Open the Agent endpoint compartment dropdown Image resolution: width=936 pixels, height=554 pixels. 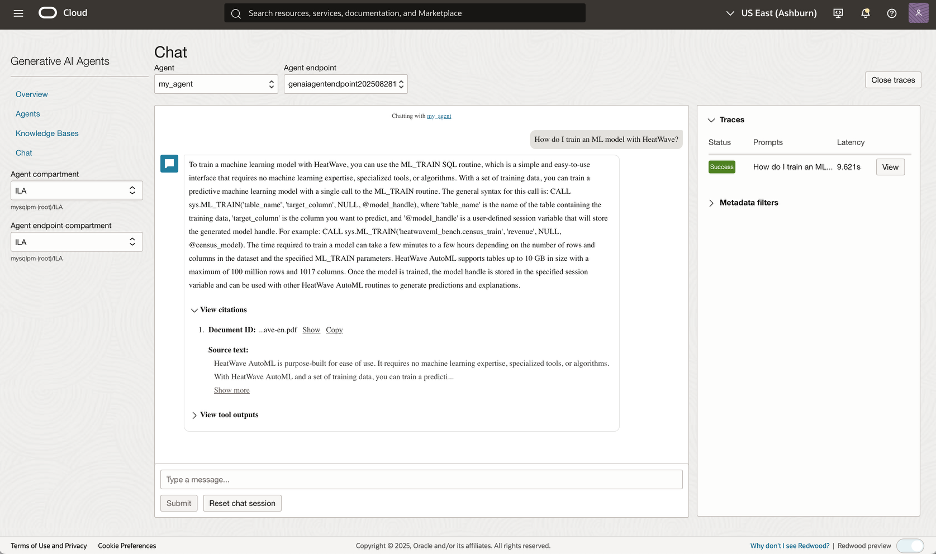[x=76, y=242]
